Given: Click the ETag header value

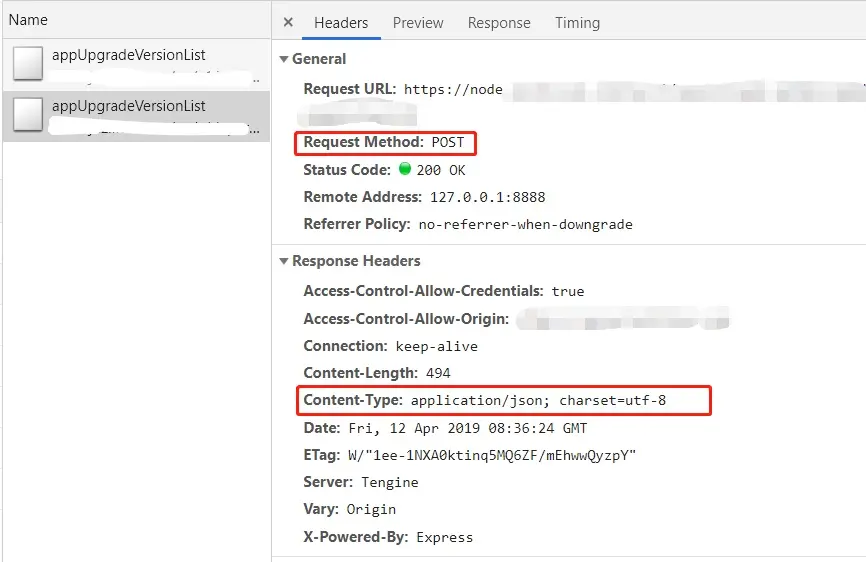Looking at the screenshot, I should point(492,455).
